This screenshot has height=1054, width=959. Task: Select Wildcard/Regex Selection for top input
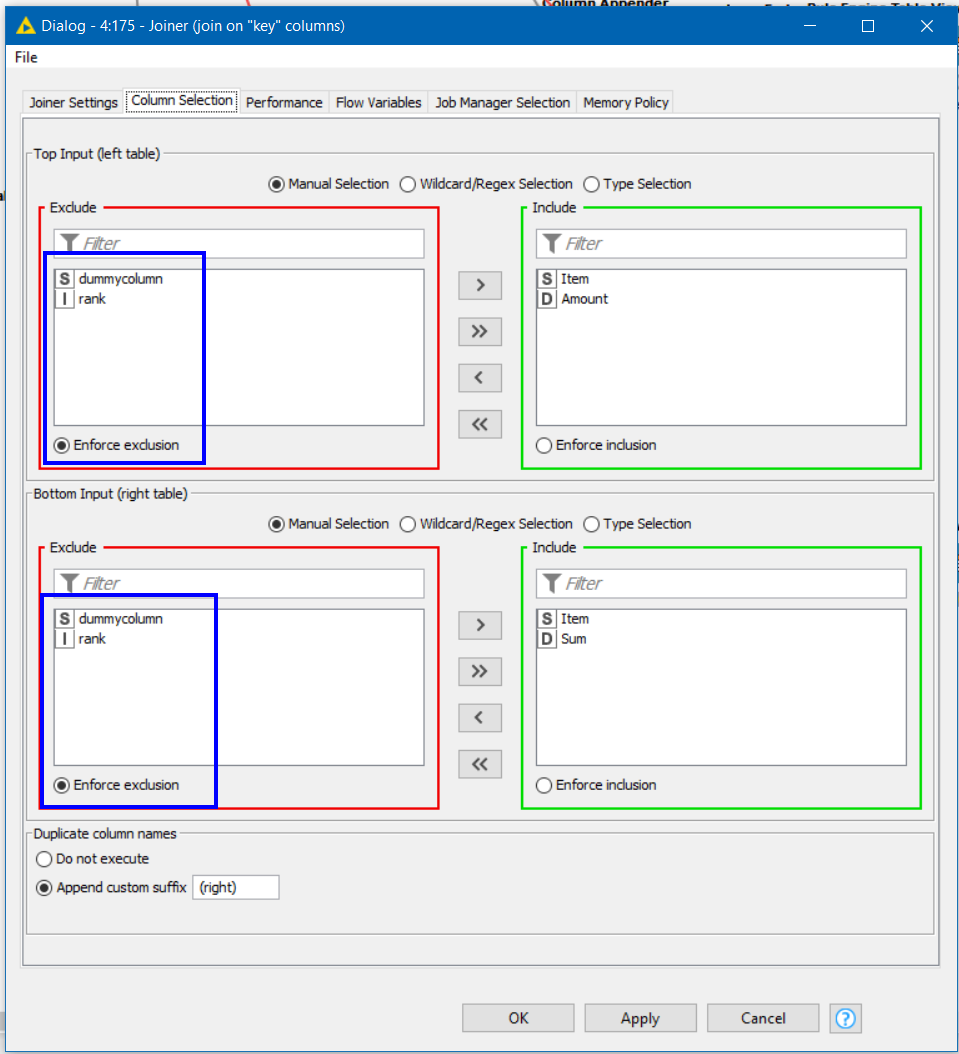point(408,184)
